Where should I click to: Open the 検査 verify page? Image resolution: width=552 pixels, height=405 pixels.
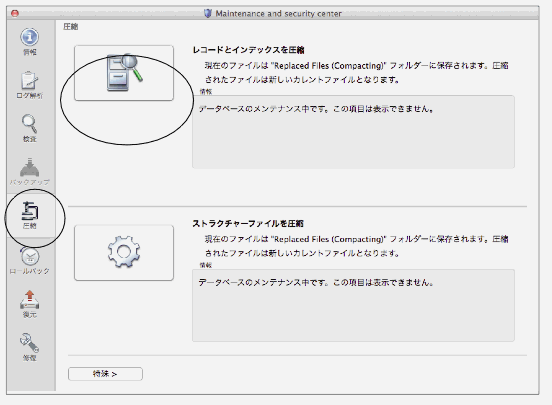coord(30,128)
